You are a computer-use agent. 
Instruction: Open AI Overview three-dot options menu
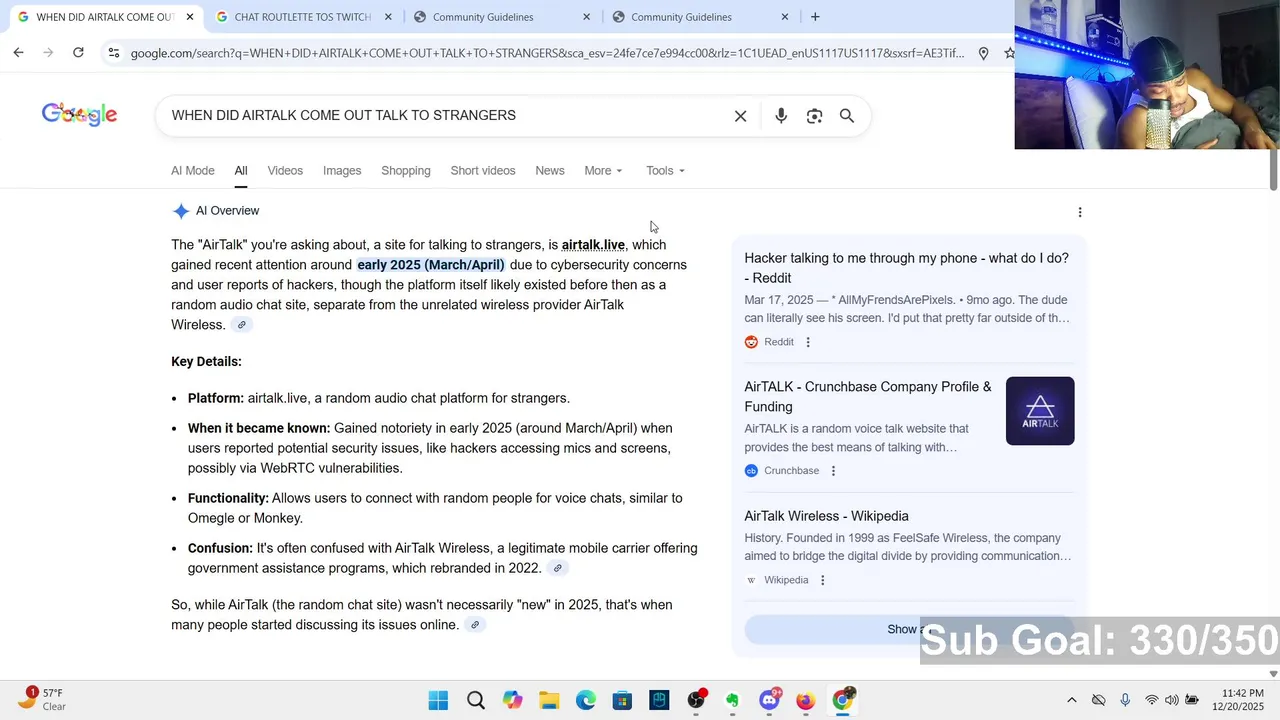[1080, 212]
